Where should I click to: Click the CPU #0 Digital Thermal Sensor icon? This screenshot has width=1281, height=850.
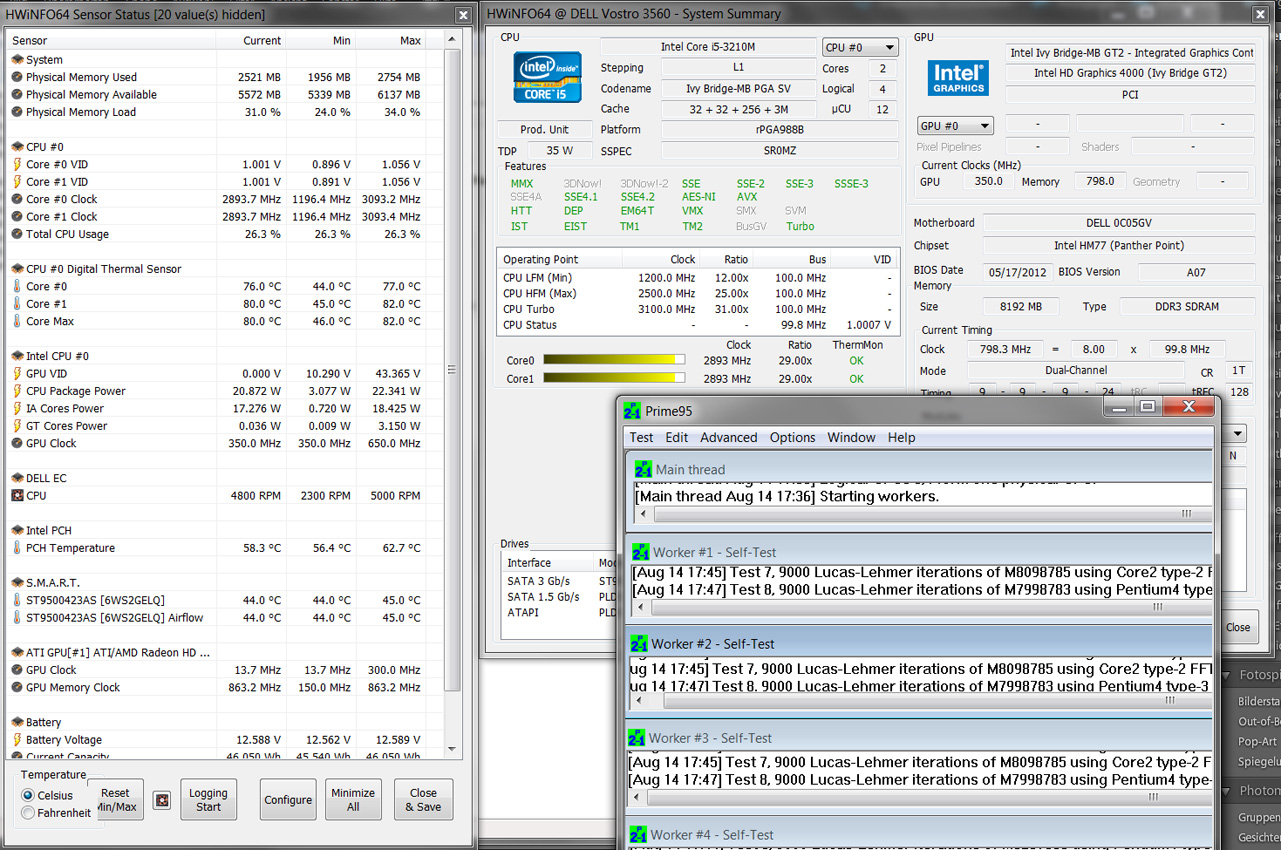[x=17, y=269]
